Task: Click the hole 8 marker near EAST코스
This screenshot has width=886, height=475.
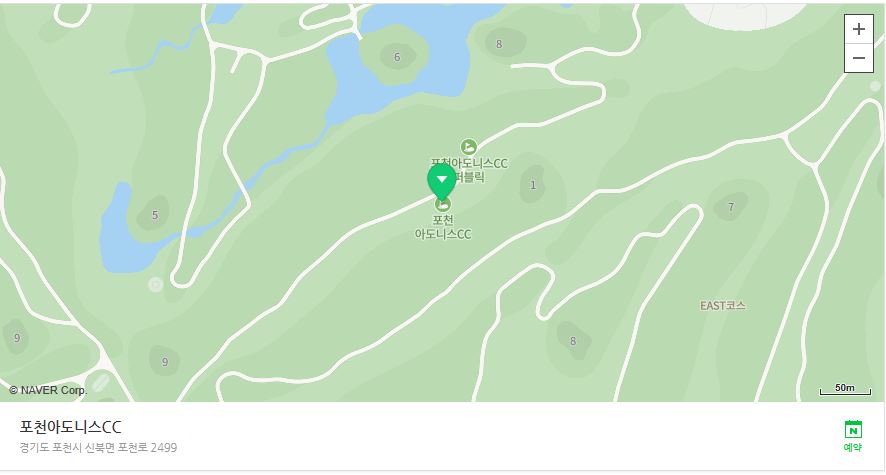Action: [573, 341]
